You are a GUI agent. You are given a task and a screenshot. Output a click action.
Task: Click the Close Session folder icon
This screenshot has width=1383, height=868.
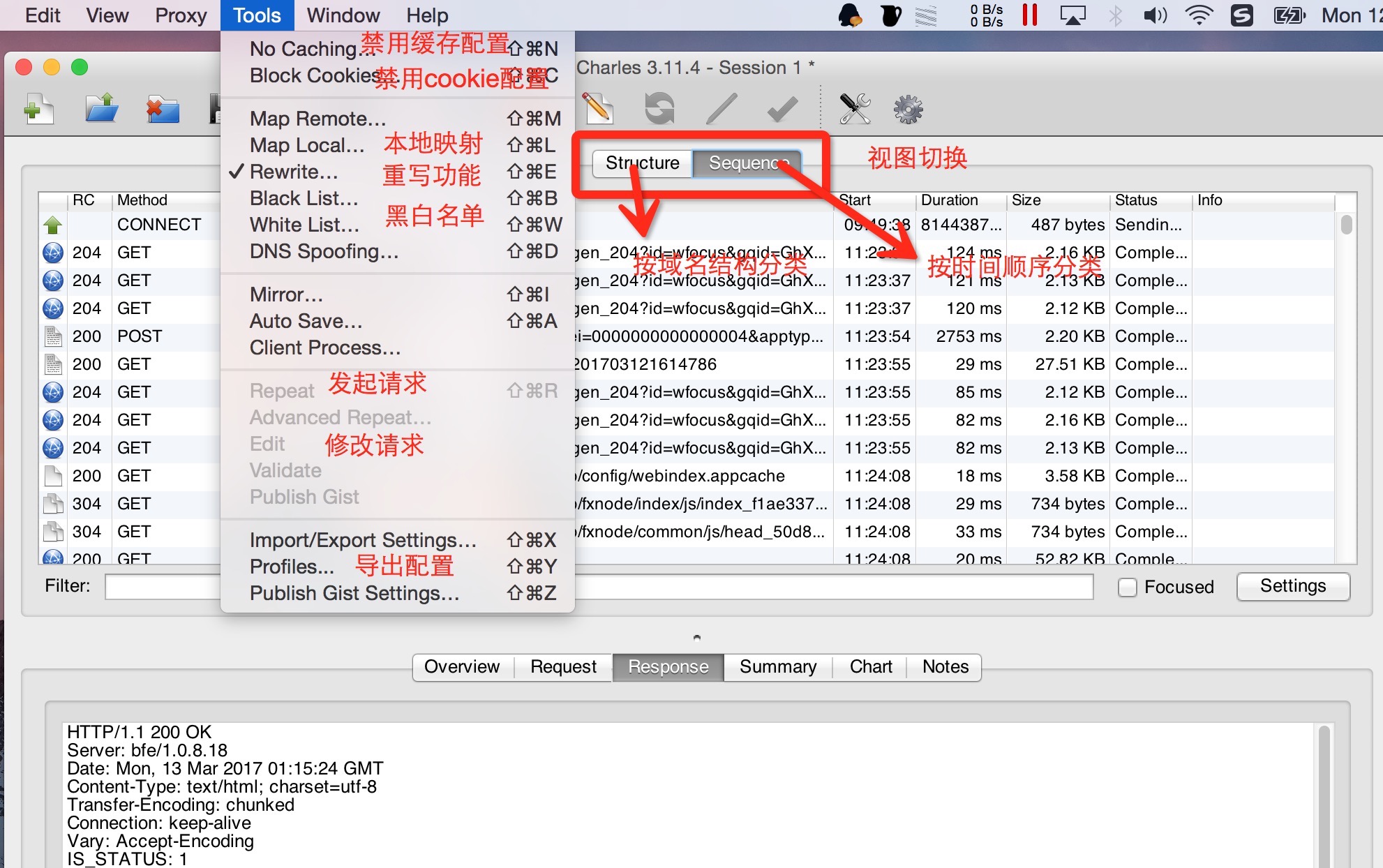pyautogui.click(x=163, y=109)
